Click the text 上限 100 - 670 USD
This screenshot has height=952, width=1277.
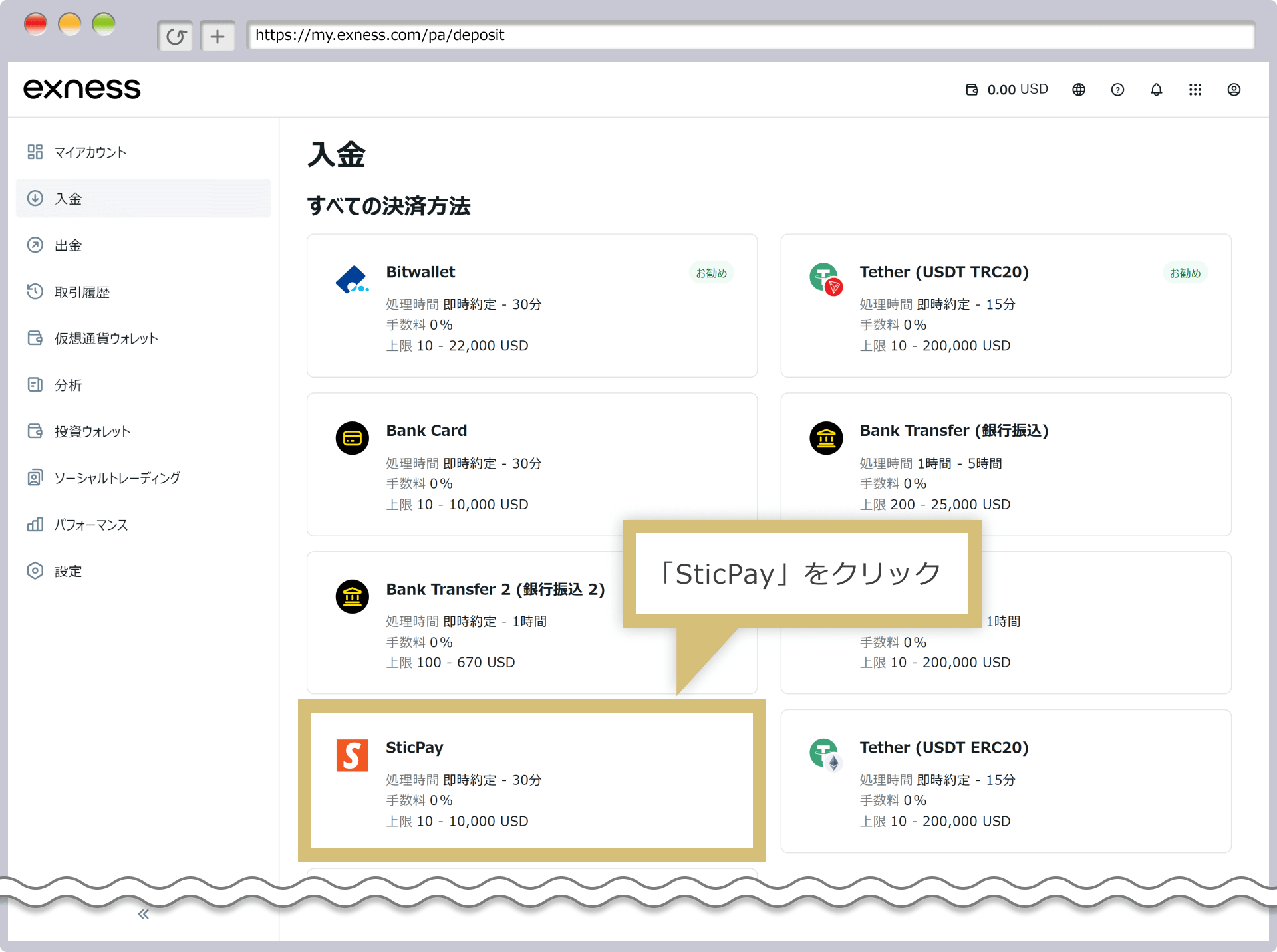[451, 663]
